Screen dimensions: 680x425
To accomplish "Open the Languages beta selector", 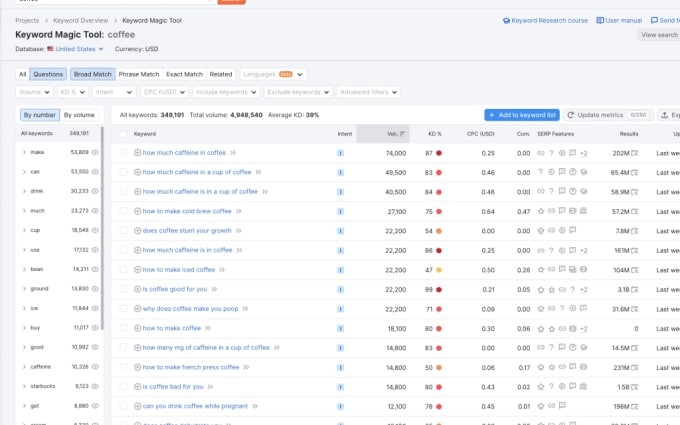I will (x=273, y=74).
